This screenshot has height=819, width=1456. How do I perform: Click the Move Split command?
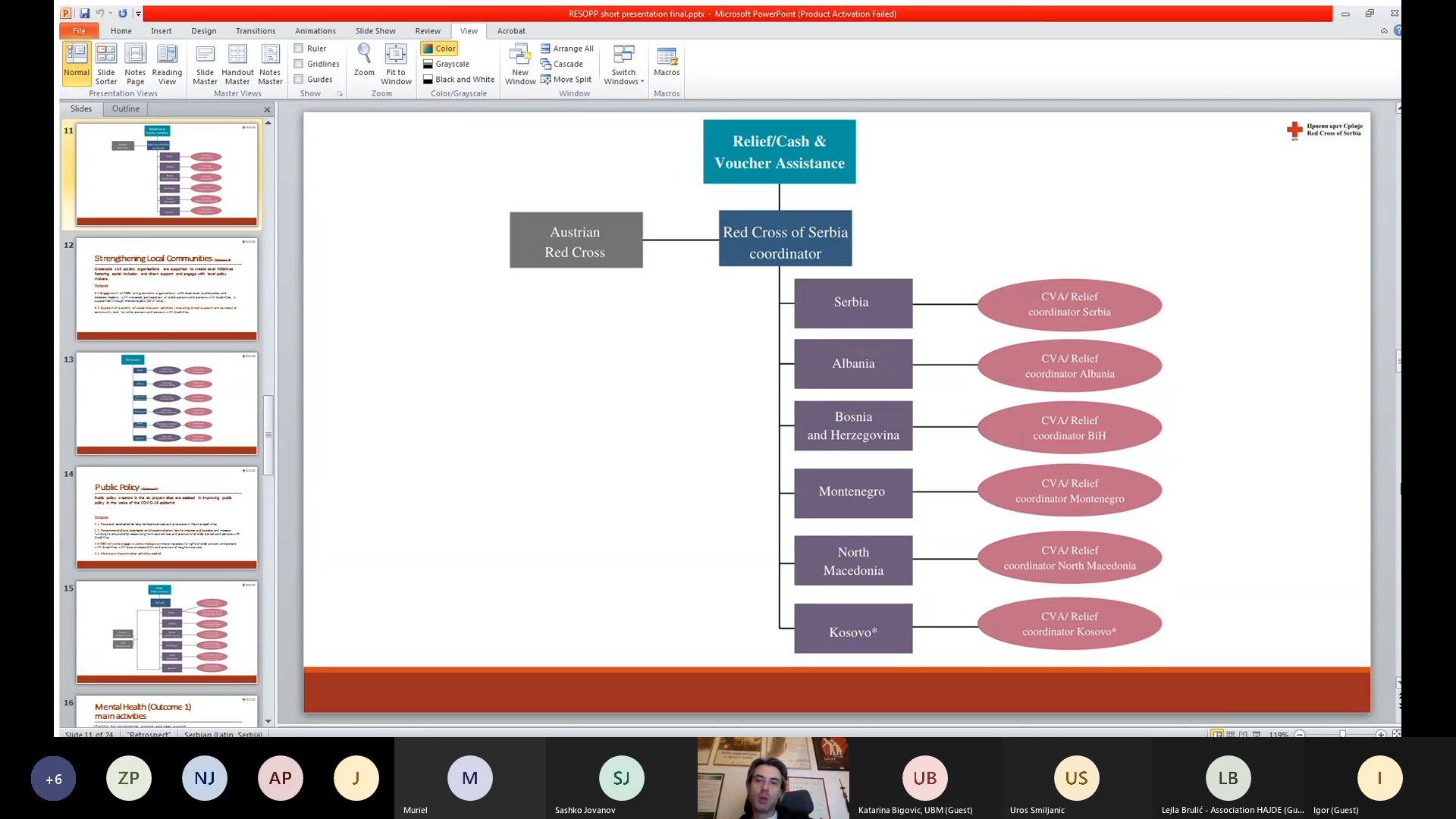pyautogui.click(x=566, y=80)
